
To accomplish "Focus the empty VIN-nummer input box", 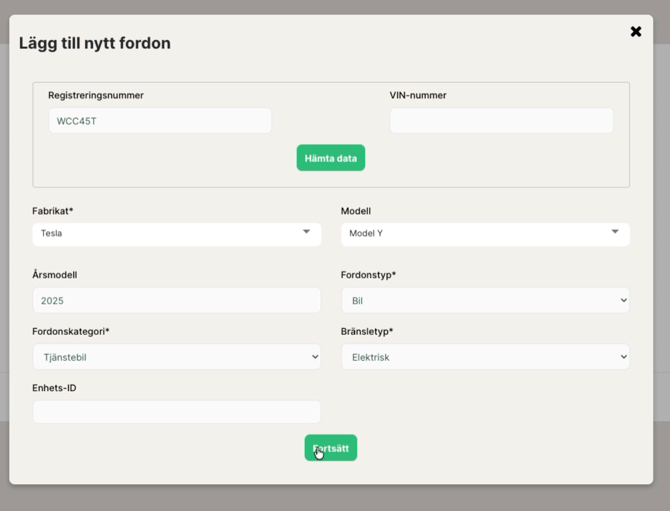I will (x=501, y=121).
